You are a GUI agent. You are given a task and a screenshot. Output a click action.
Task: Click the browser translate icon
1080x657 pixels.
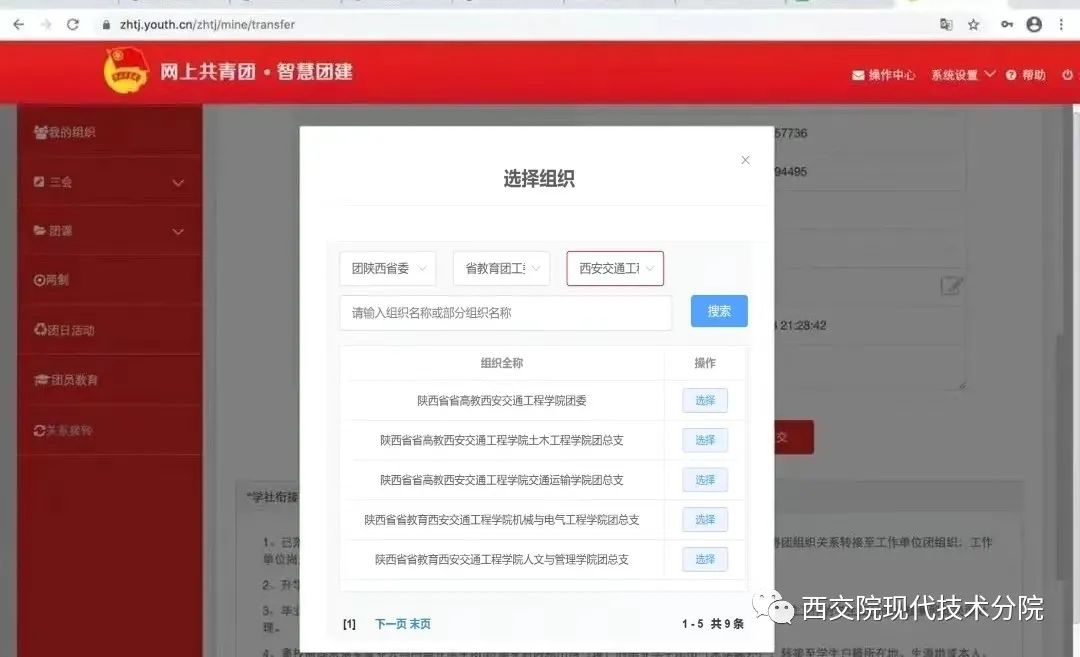click(946, 24)
